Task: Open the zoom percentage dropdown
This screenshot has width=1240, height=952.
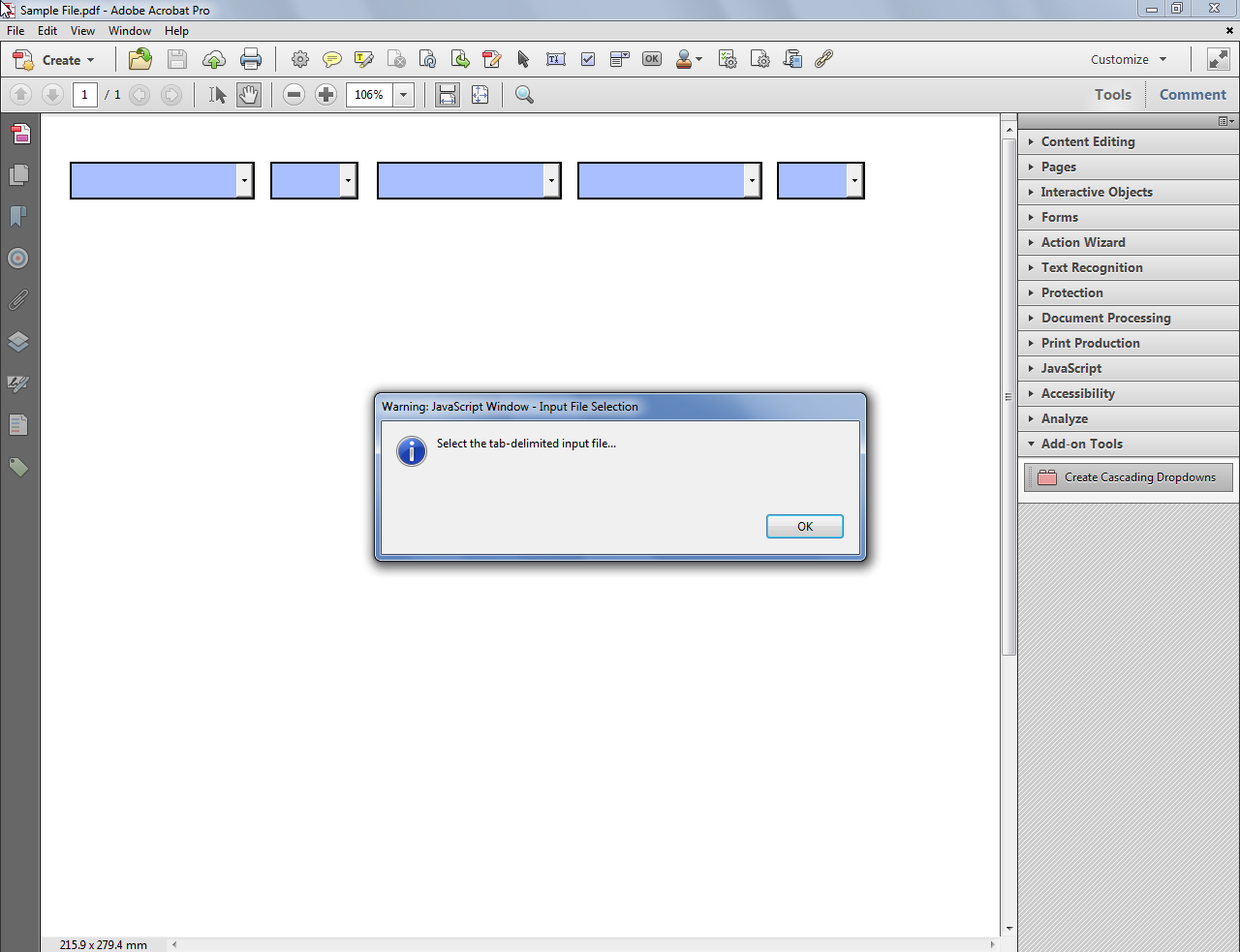Action: coord(404,94)
